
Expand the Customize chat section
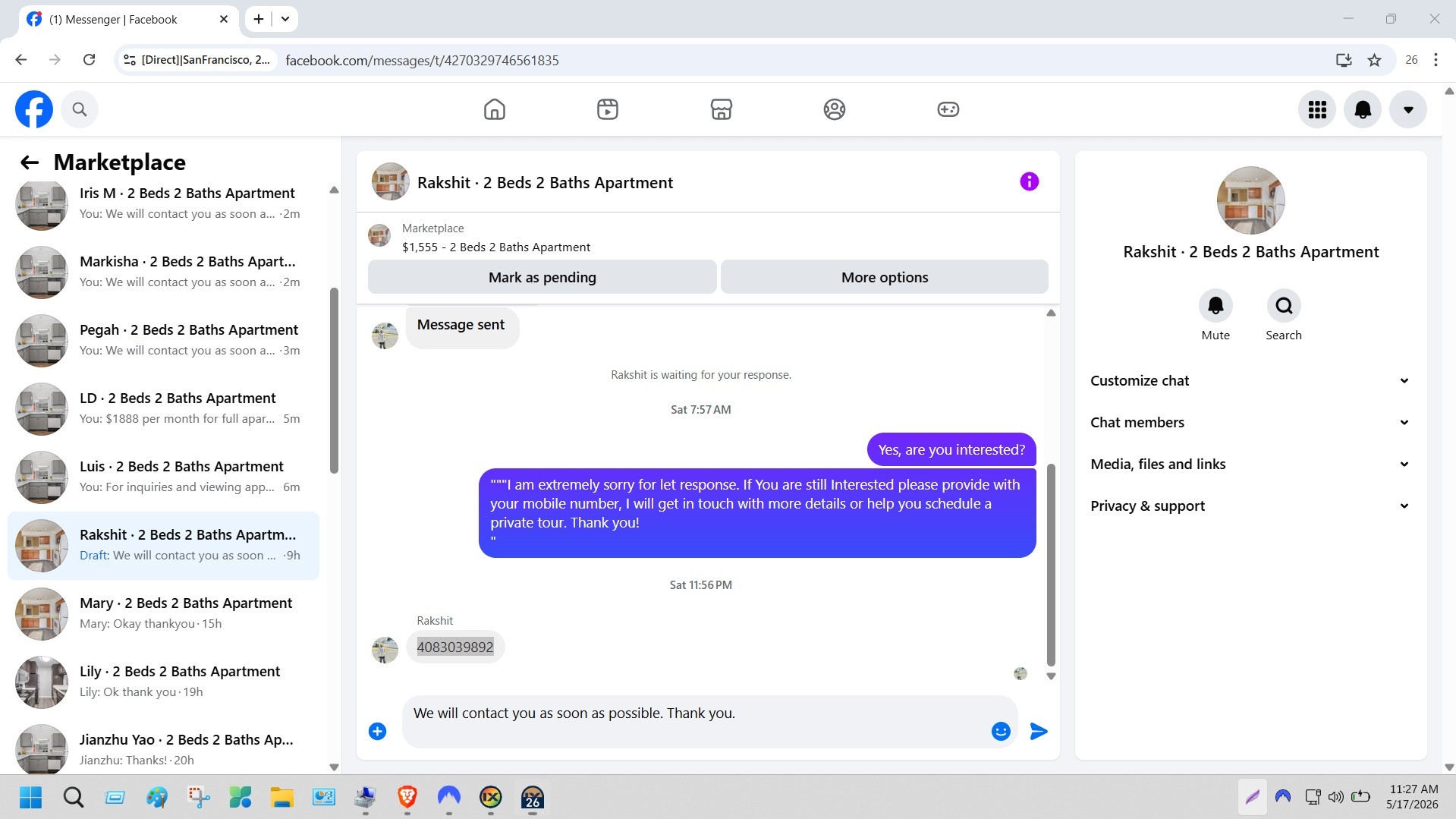pos(1250,381)
